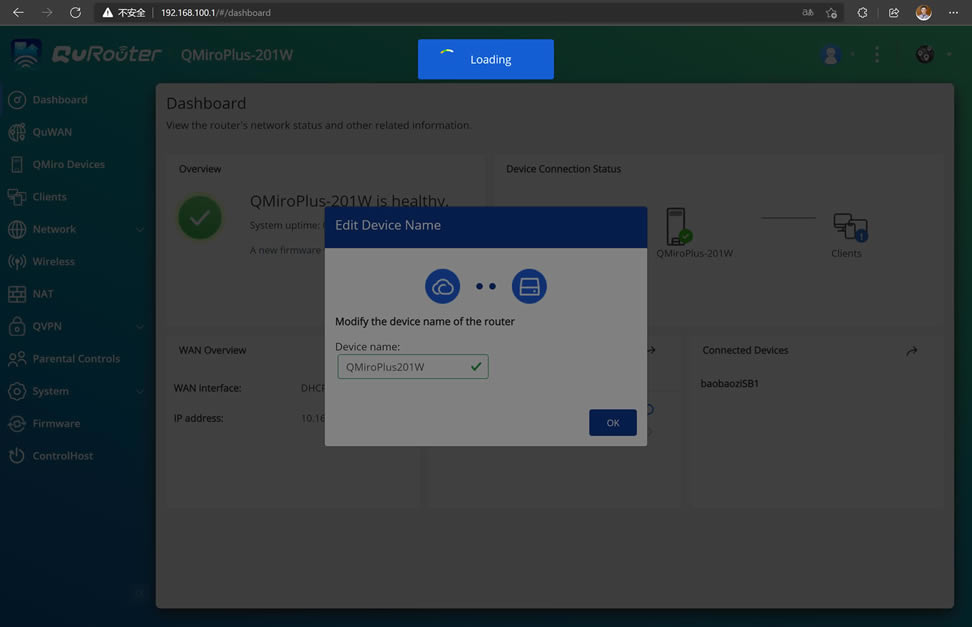Click the not-secure warning icon in address bar
Screen dimensions: 972x627
pyautogui.click(x=108, y=12)
